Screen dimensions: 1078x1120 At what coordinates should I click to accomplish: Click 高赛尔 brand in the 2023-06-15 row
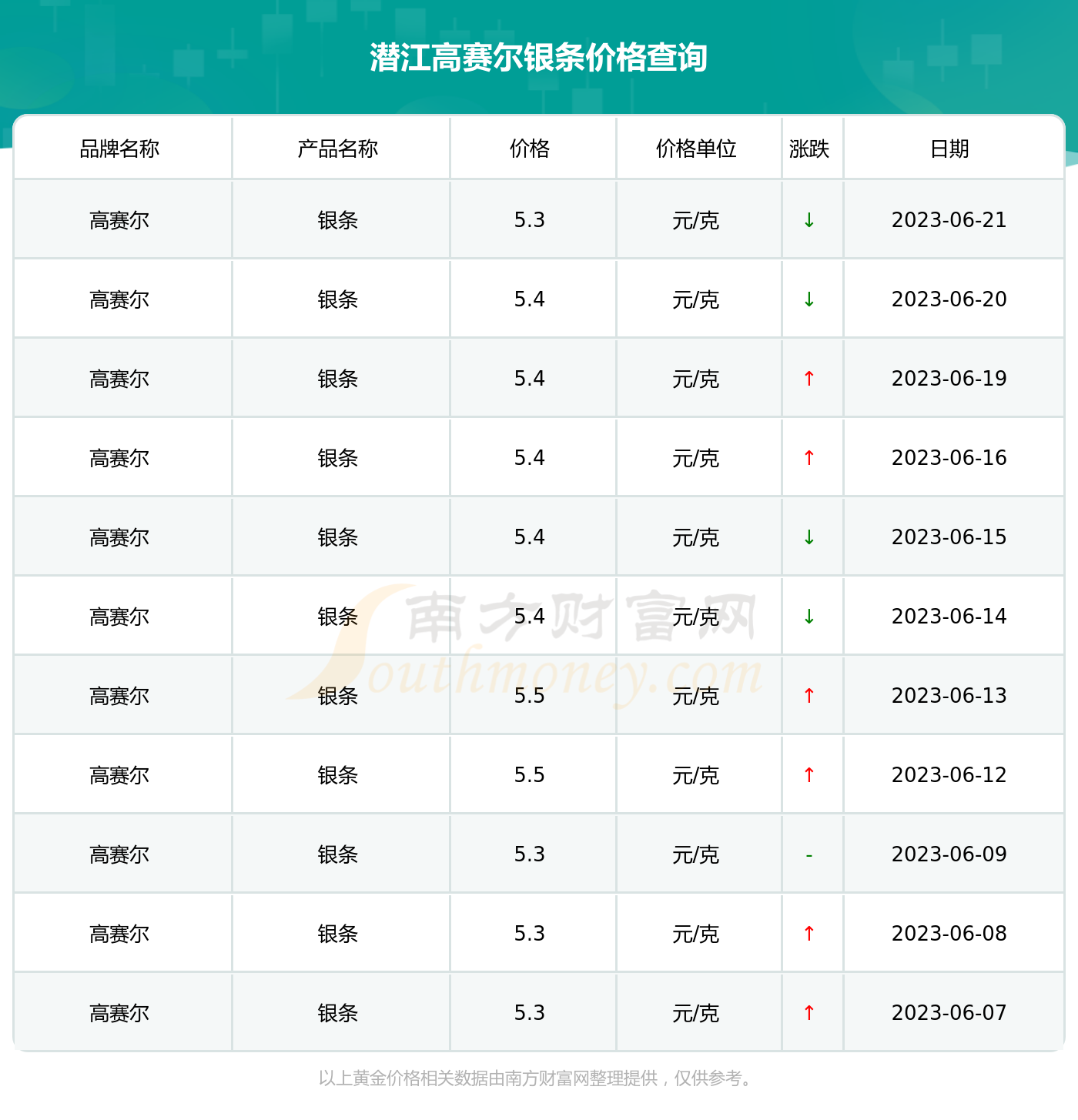pos(119,538)
